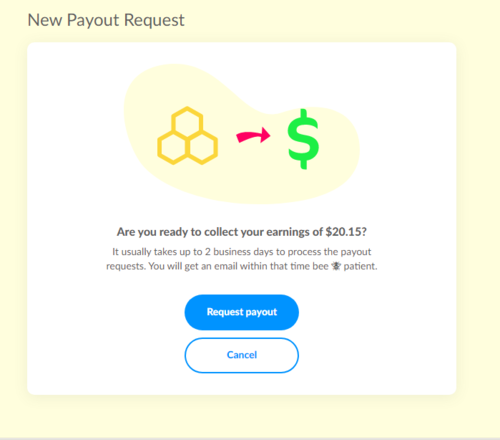This screenshot has width=500, height=440.
Task: Click the yellow honeycomb icon
Action: pos(187,135)
